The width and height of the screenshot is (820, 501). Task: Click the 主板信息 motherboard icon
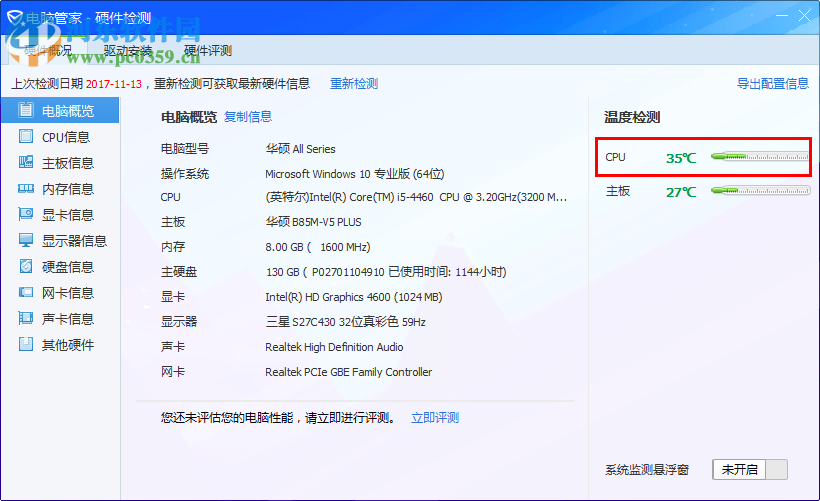[26, 162]
